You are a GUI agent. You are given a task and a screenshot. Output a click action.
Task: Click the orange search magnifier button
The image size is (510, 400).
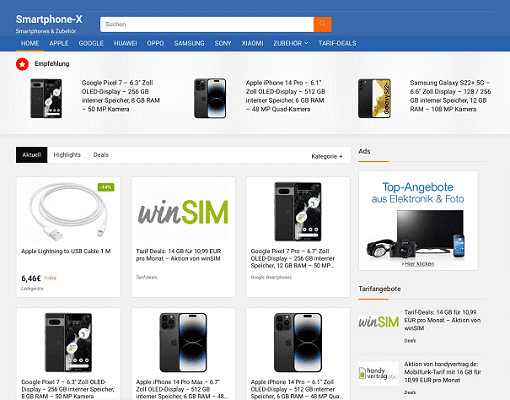pyautogui.click(x=322, y=24)
